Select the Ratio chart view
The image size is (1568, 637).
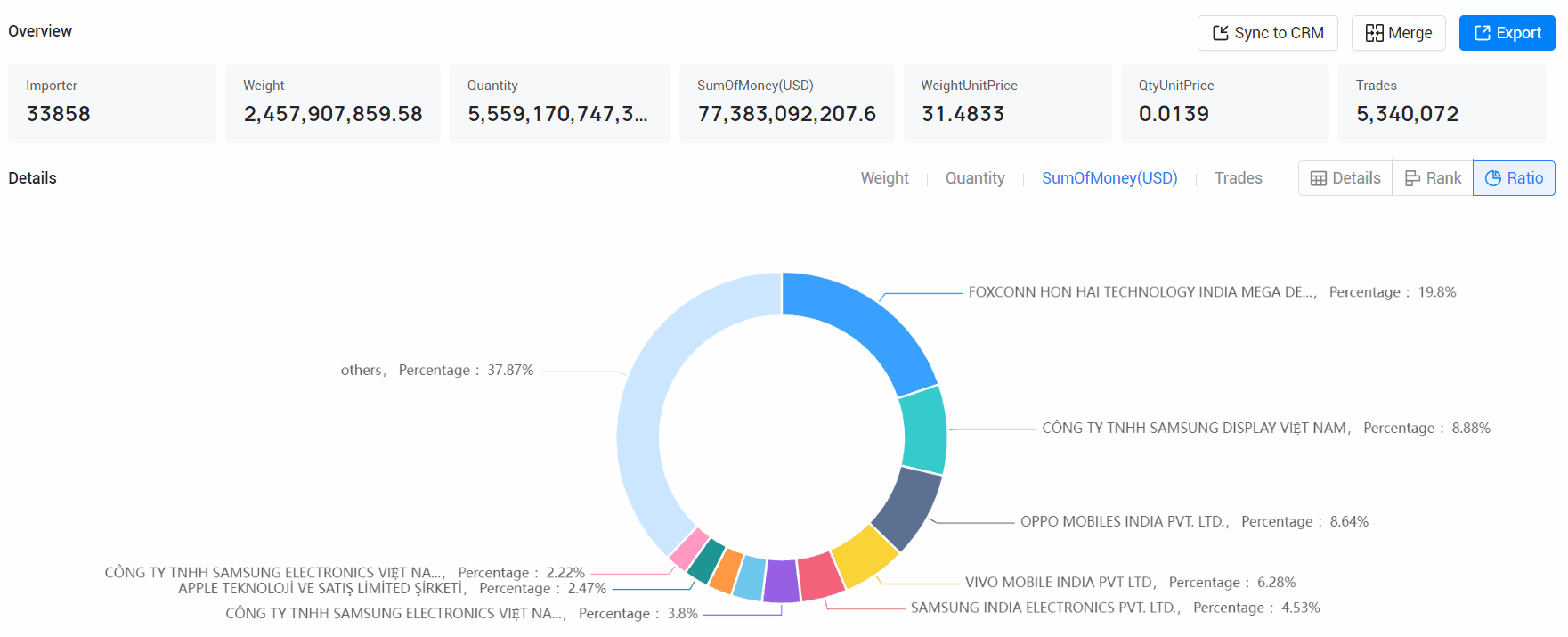tap(1514, 178)
